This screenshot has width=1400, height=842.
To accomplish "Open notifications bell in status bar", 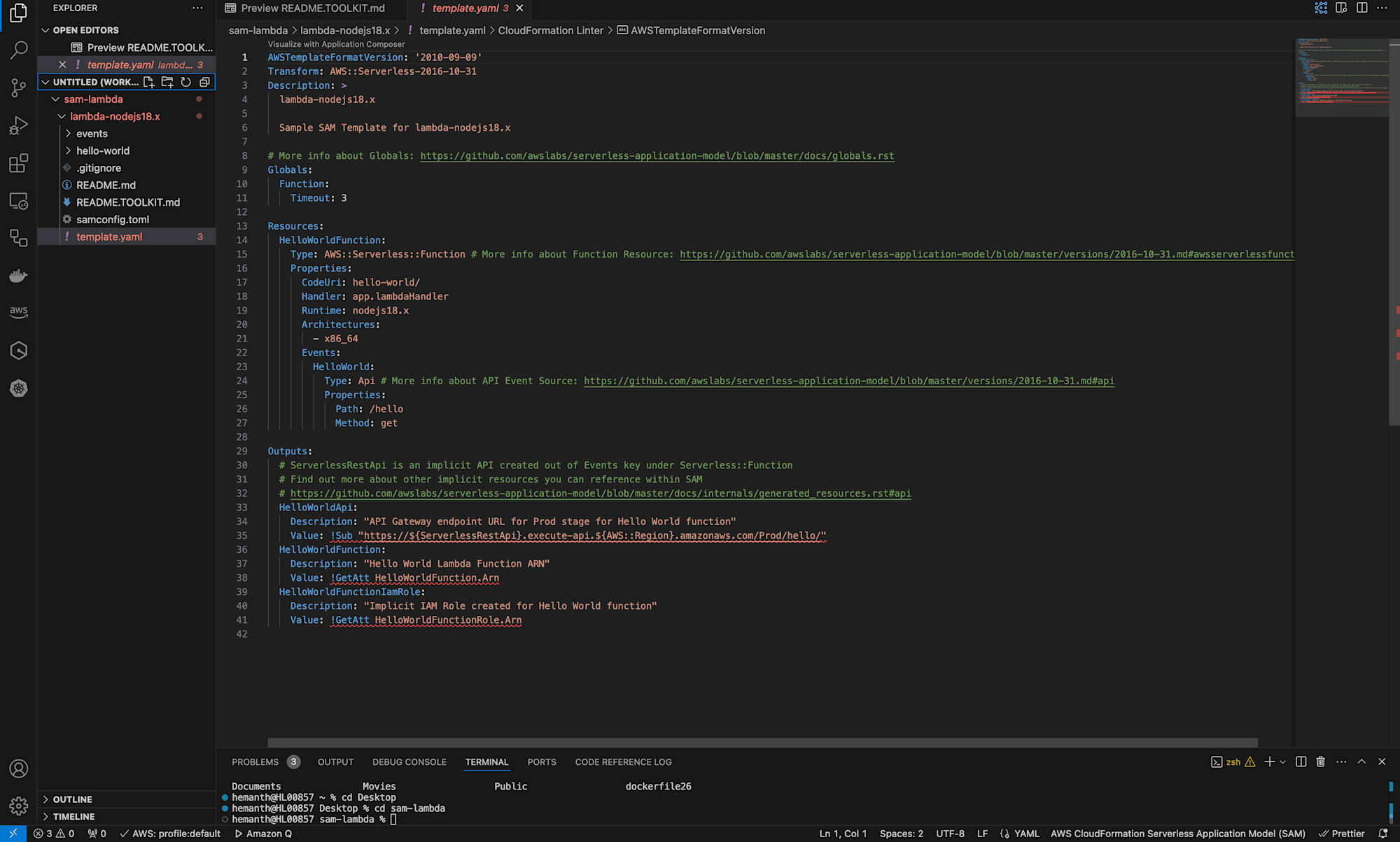I will pyautogui.click(x=1382, y=834).
